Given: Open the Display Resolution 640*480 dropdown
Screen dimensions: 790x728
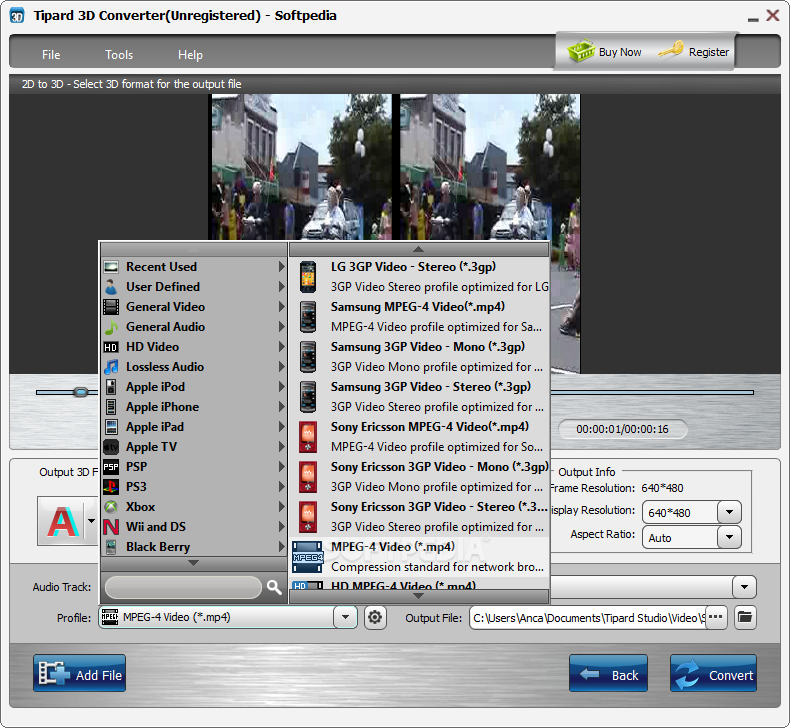Looking at the screenshot, I should (729, 512).
